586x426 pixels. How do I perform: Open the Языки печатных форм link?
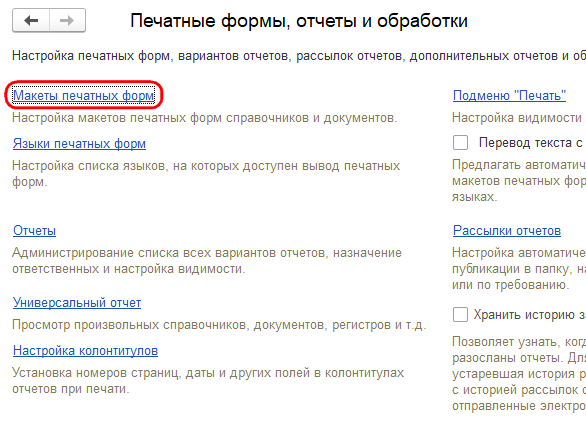(79, 144)
